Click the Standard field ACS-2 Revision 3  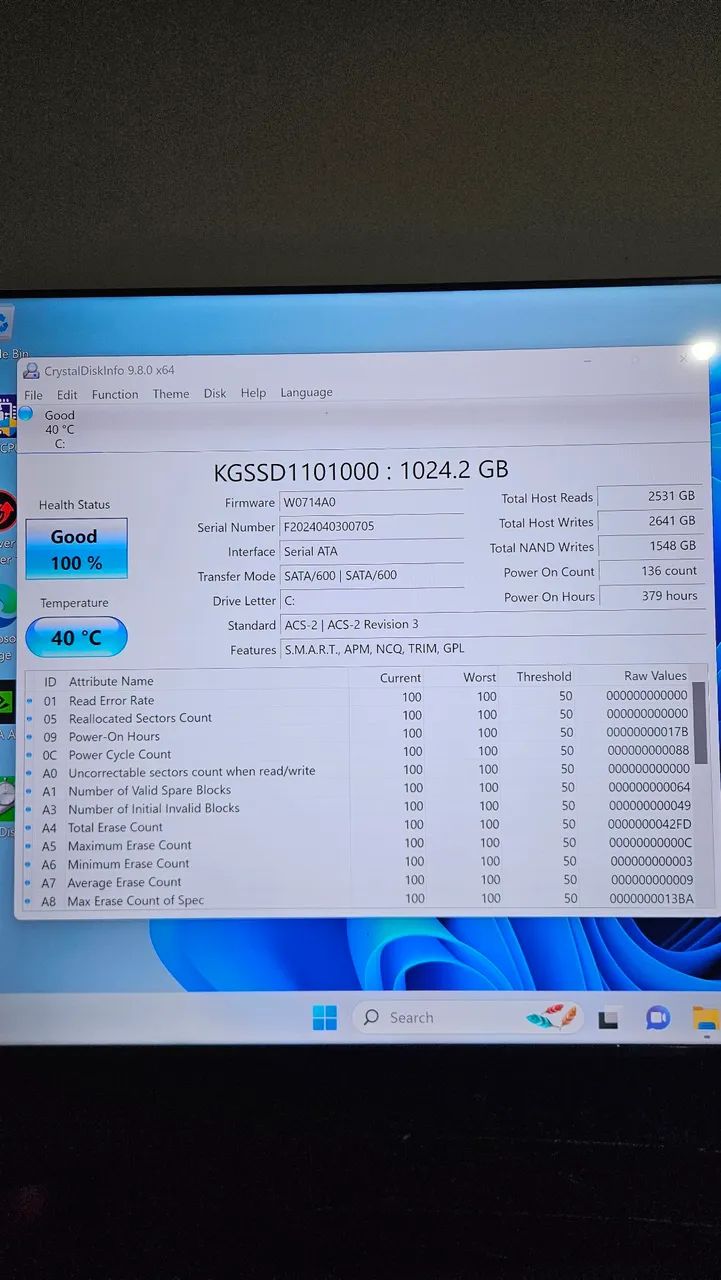[x=492, y=624]
